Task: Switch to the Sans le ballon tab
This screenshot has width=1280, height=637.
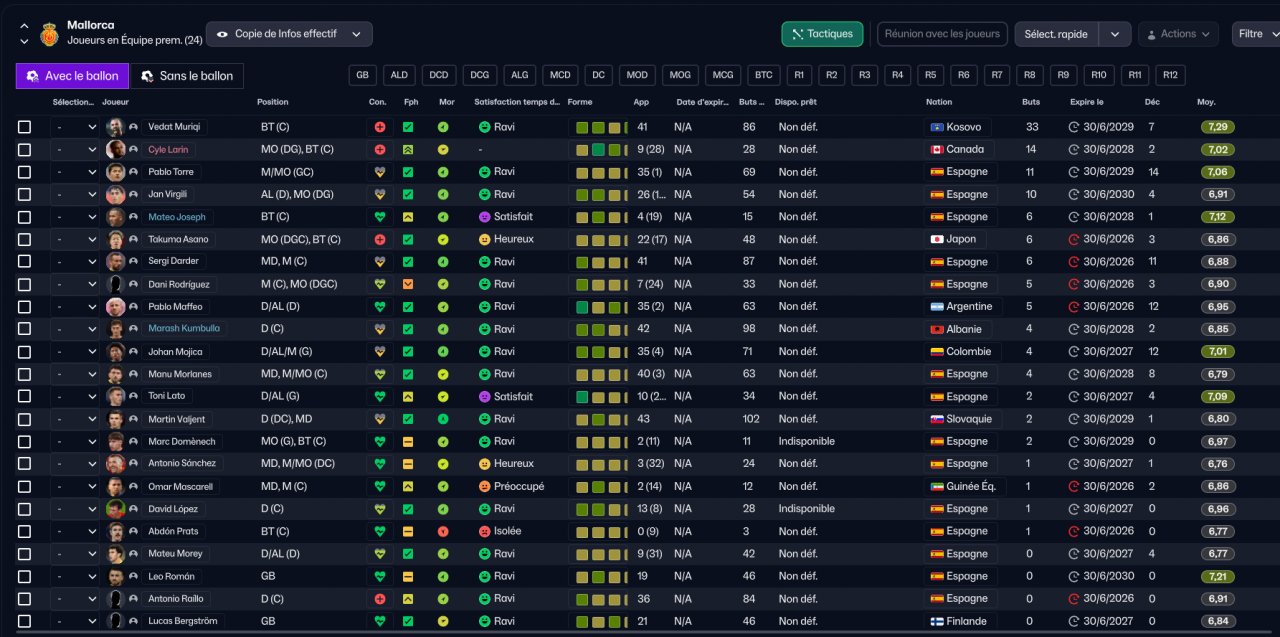Action: click(x=187, y=76)
